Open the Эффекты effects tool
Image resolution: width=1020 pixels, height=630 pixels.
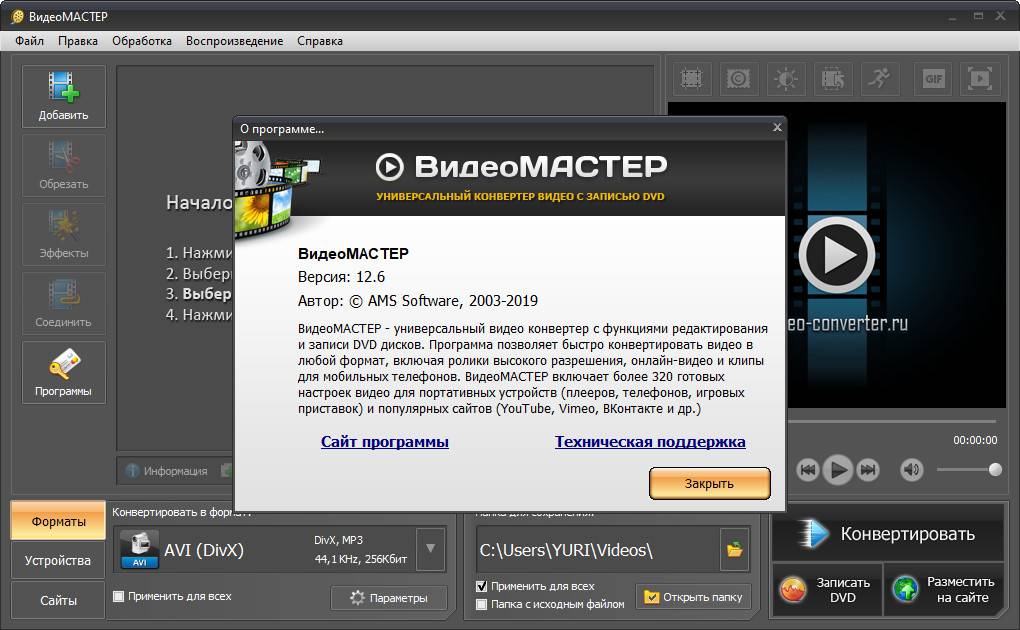(x=63, y=234)
